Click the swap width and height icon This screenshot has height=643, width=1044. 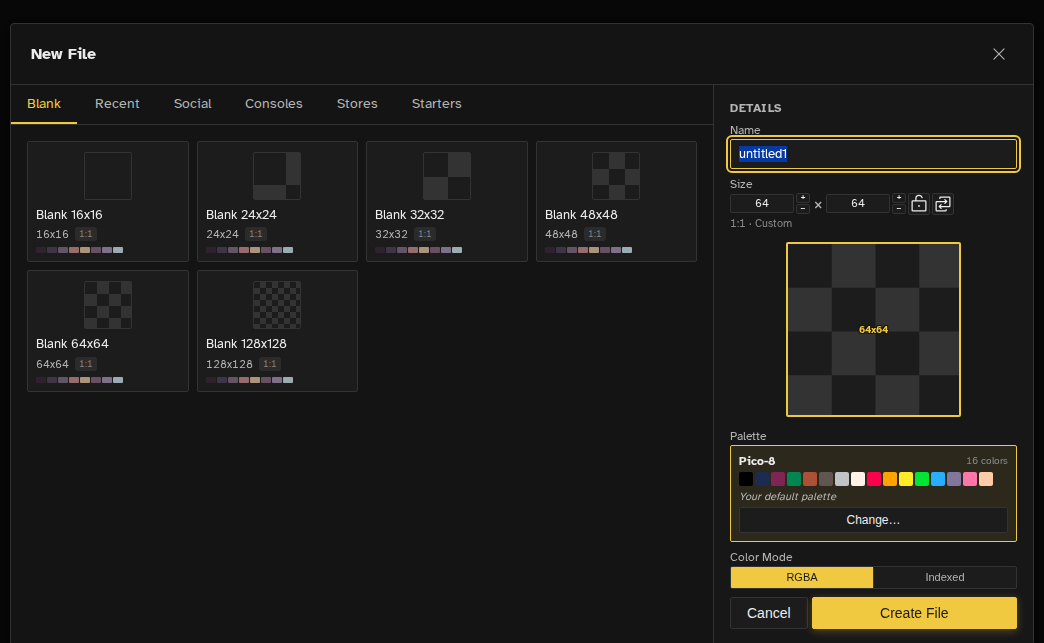click(943, 204)
